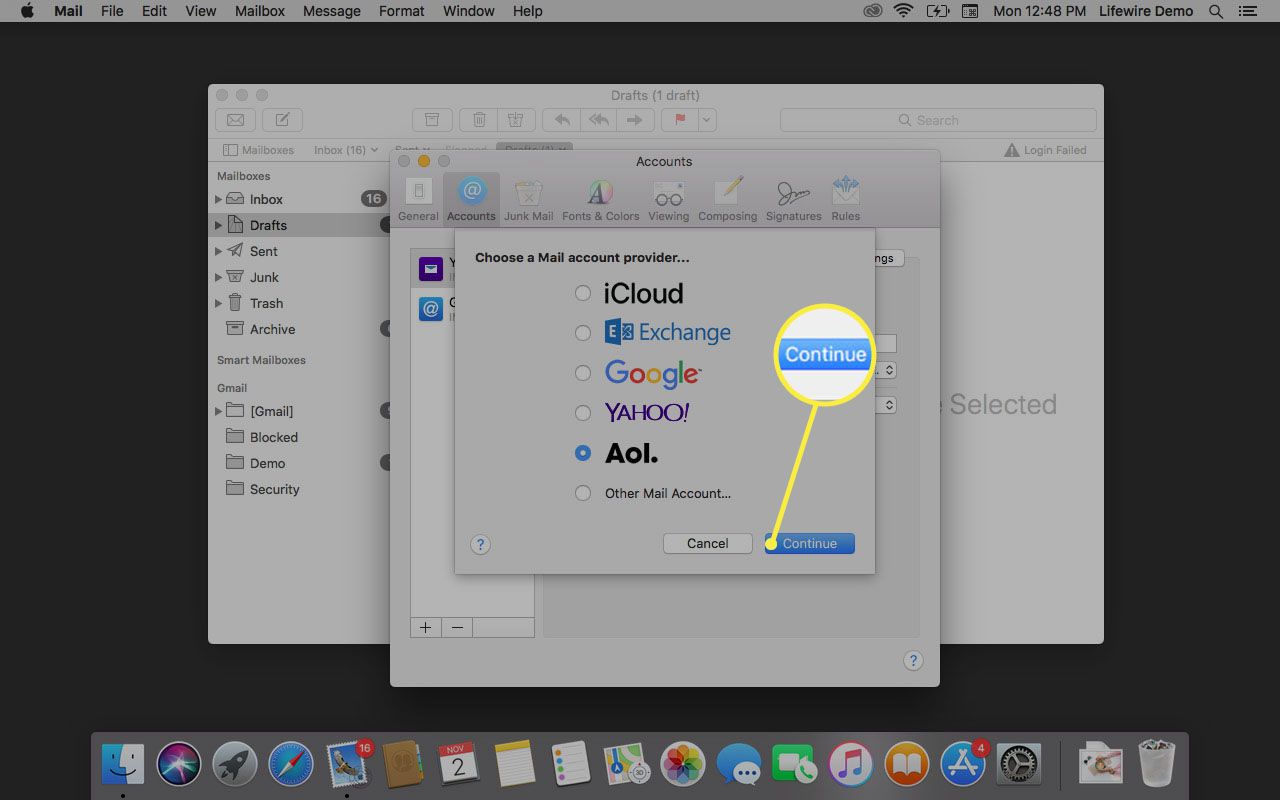Open Signatures preferences tab

pos(793,200)
